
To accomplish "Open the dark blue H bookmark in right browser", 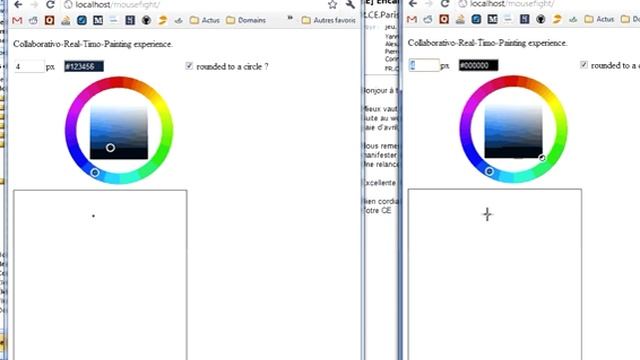I will pyautogui.click(x=524, y=19).
